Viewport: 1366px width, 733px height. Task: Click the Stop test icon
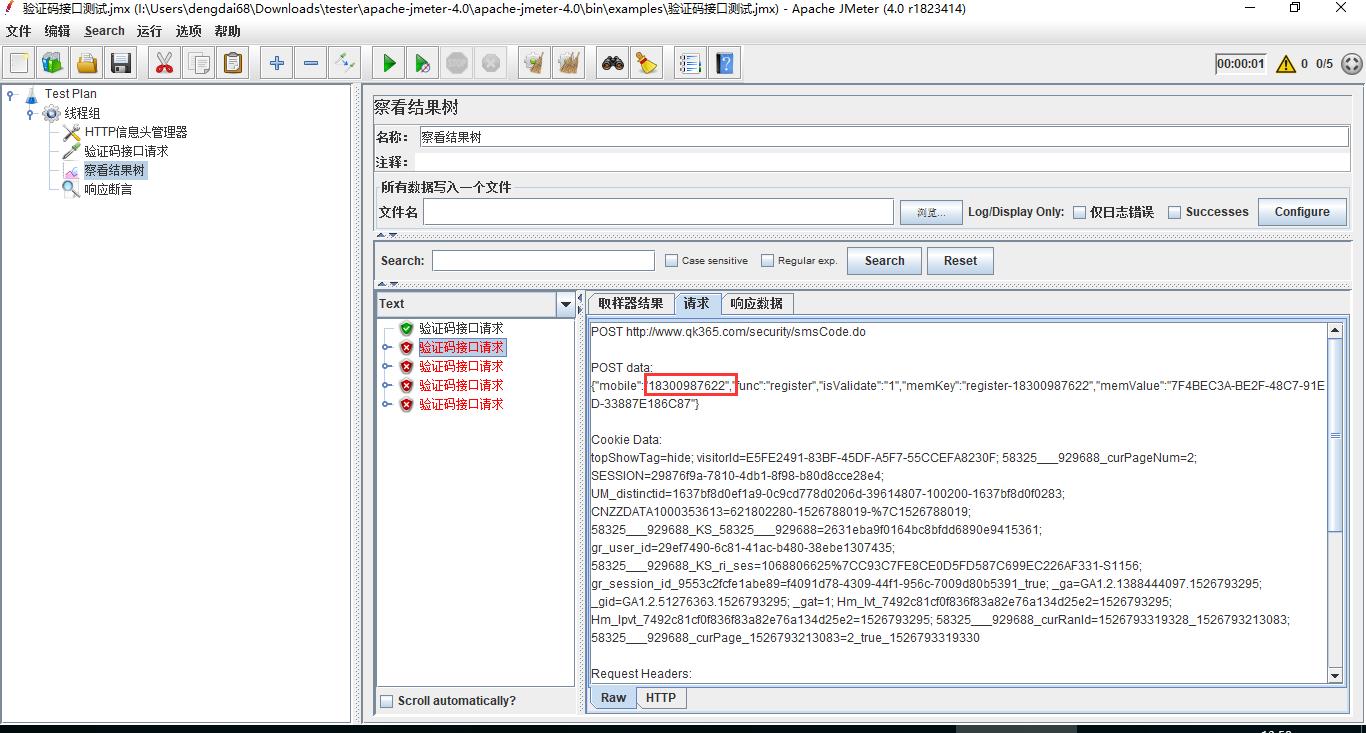click(457, 63)
